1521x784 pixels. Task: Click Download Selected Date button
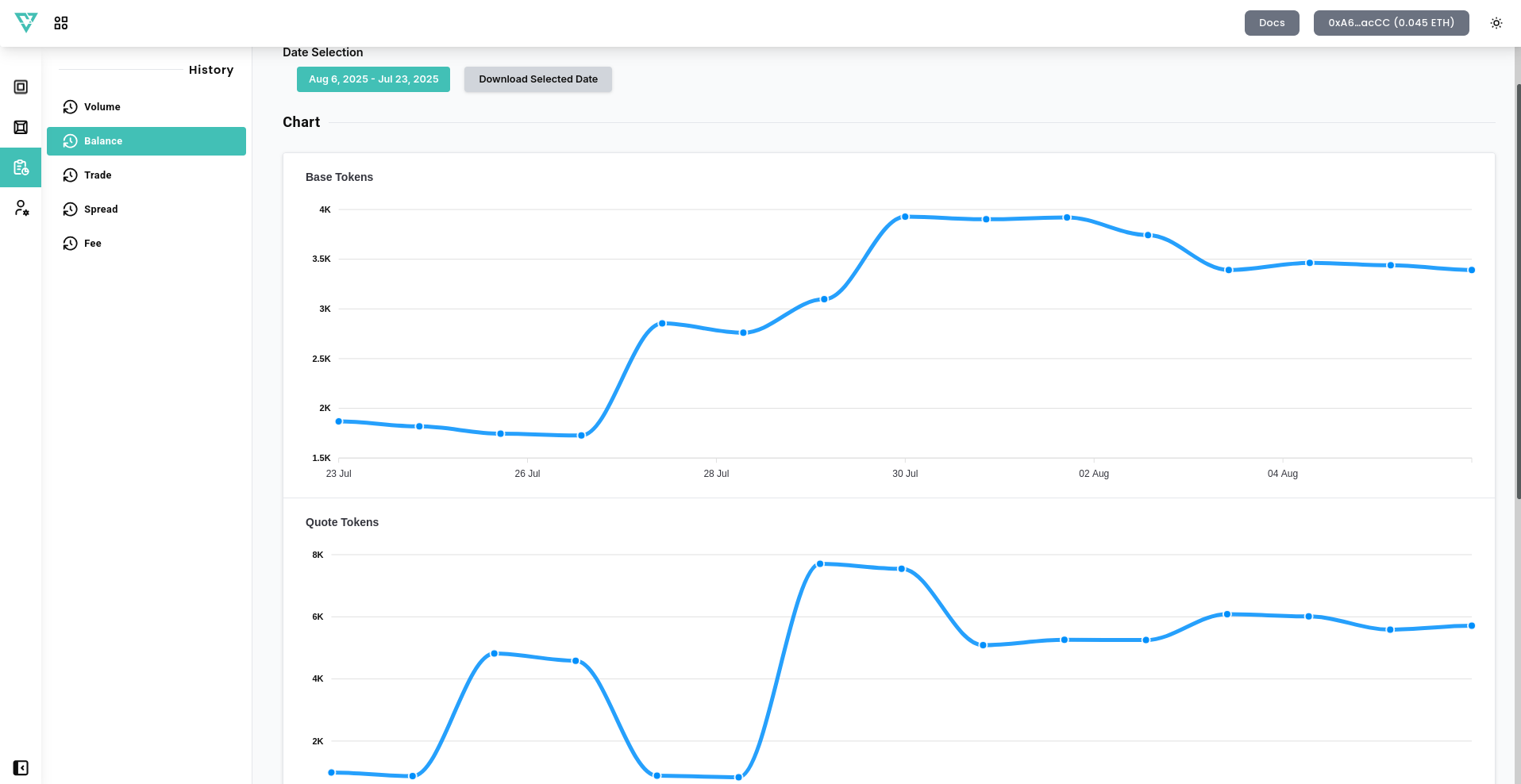pyautogui.click(x=537, y=79)
